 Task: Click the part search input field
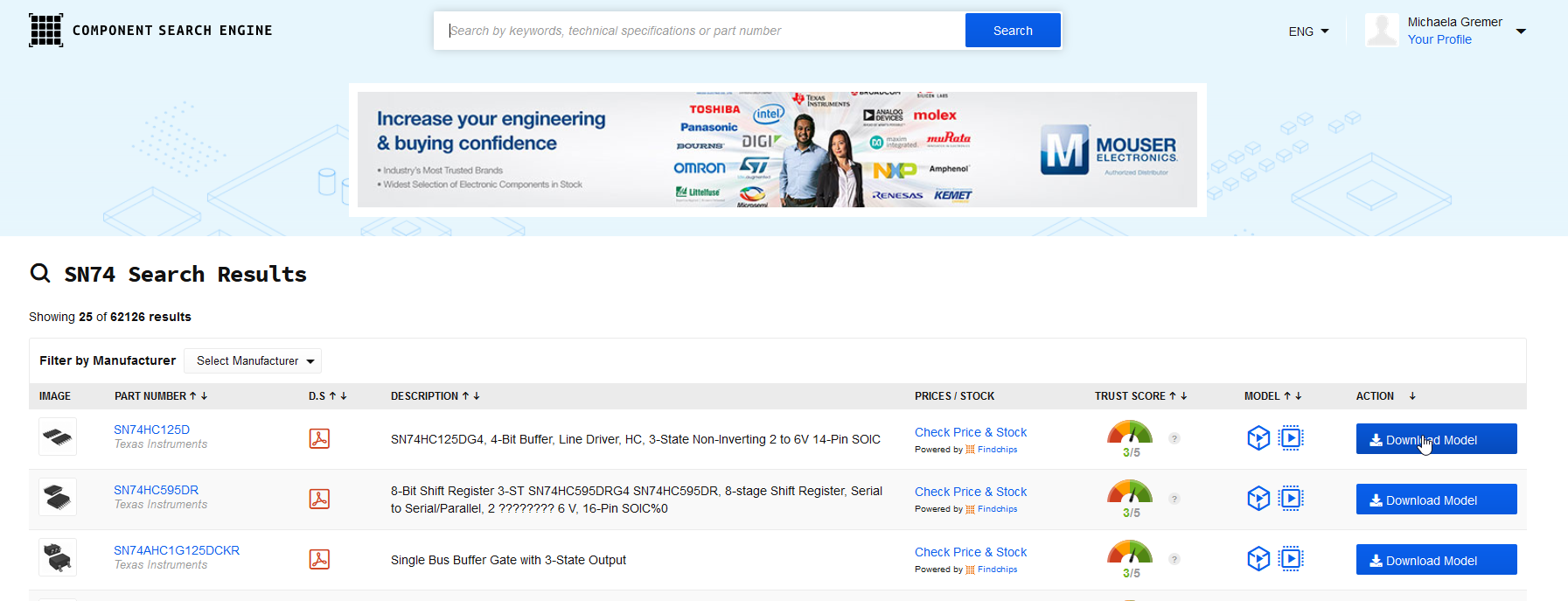[x=700, y=31]
